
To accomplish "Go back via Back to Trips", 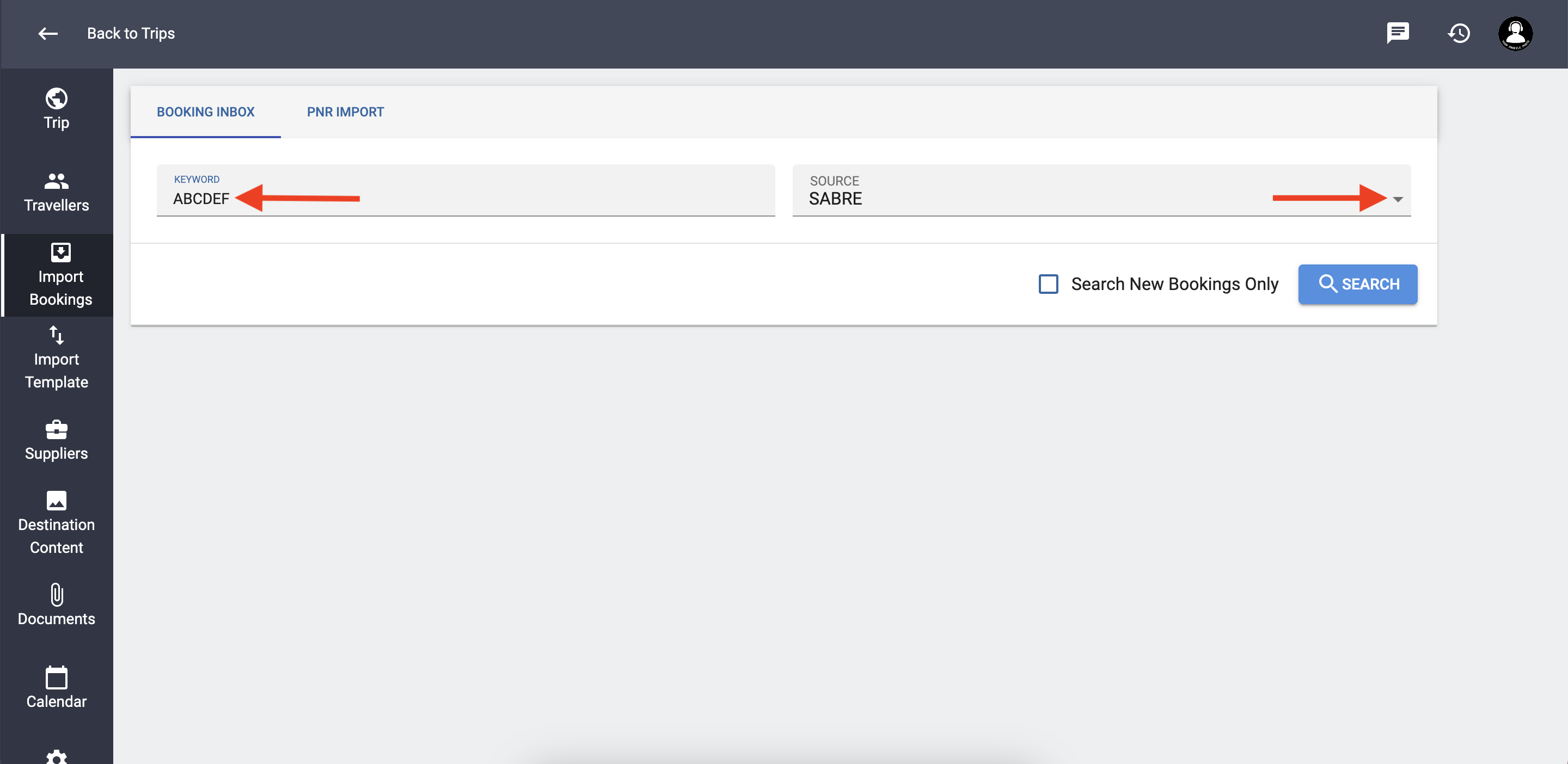I will [x=131, y=33].
